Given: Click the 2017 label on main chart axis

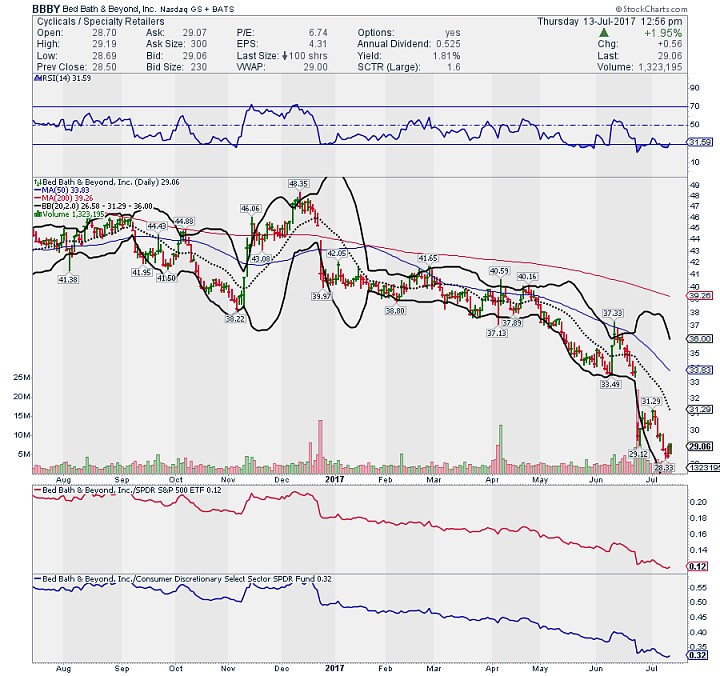Looking at the screenshot, I should tap(334, 479).
